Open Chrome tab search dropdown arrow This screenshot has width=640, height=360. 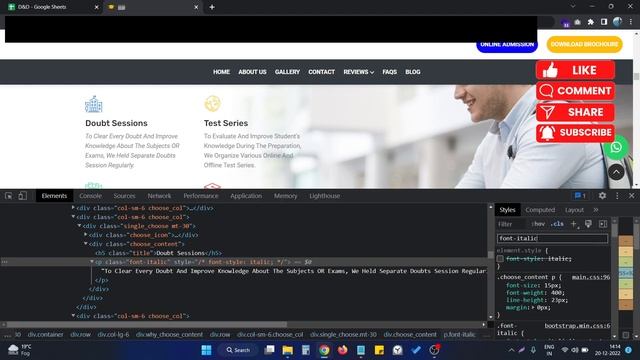click(x=573, y=7)
